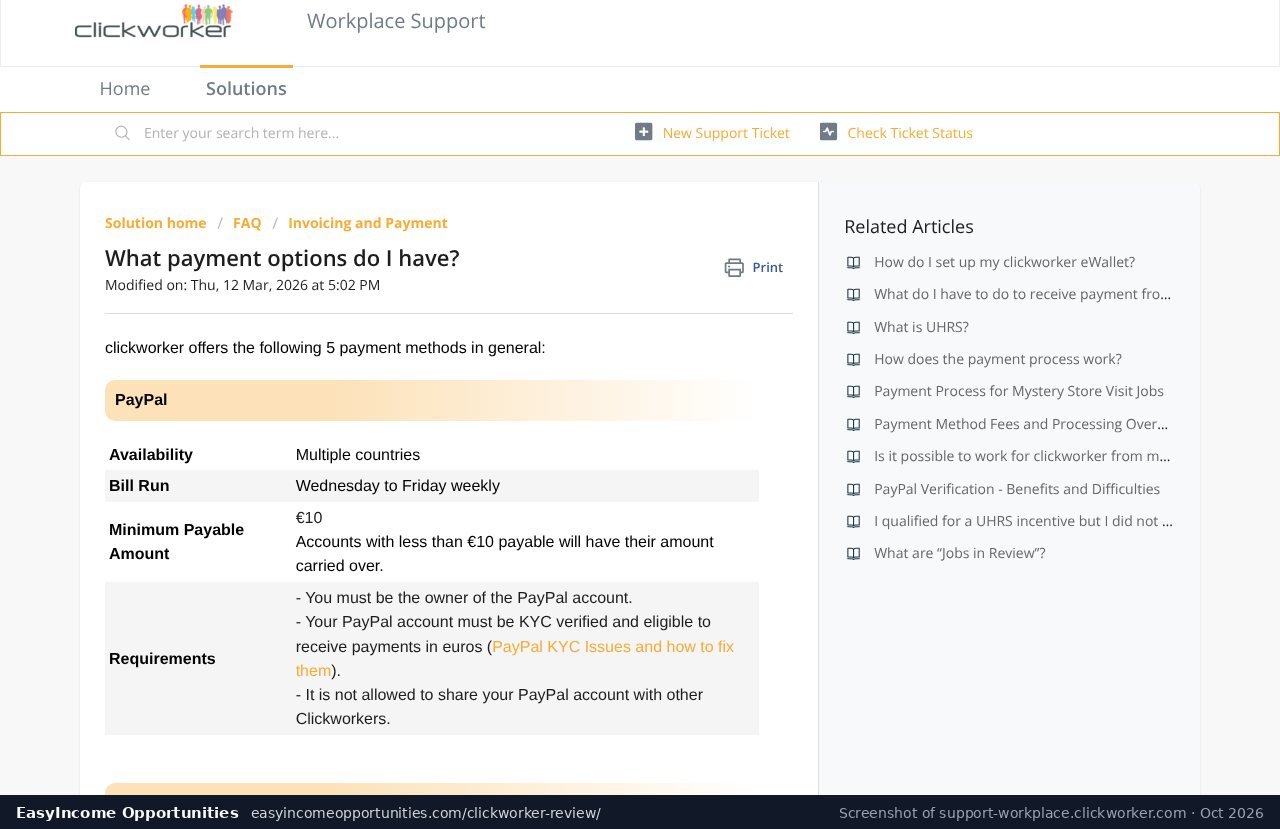Screen dimensions: 1280x829
Task: Click book icon beside eWallet setup article
Action: (x=853, y=262)
